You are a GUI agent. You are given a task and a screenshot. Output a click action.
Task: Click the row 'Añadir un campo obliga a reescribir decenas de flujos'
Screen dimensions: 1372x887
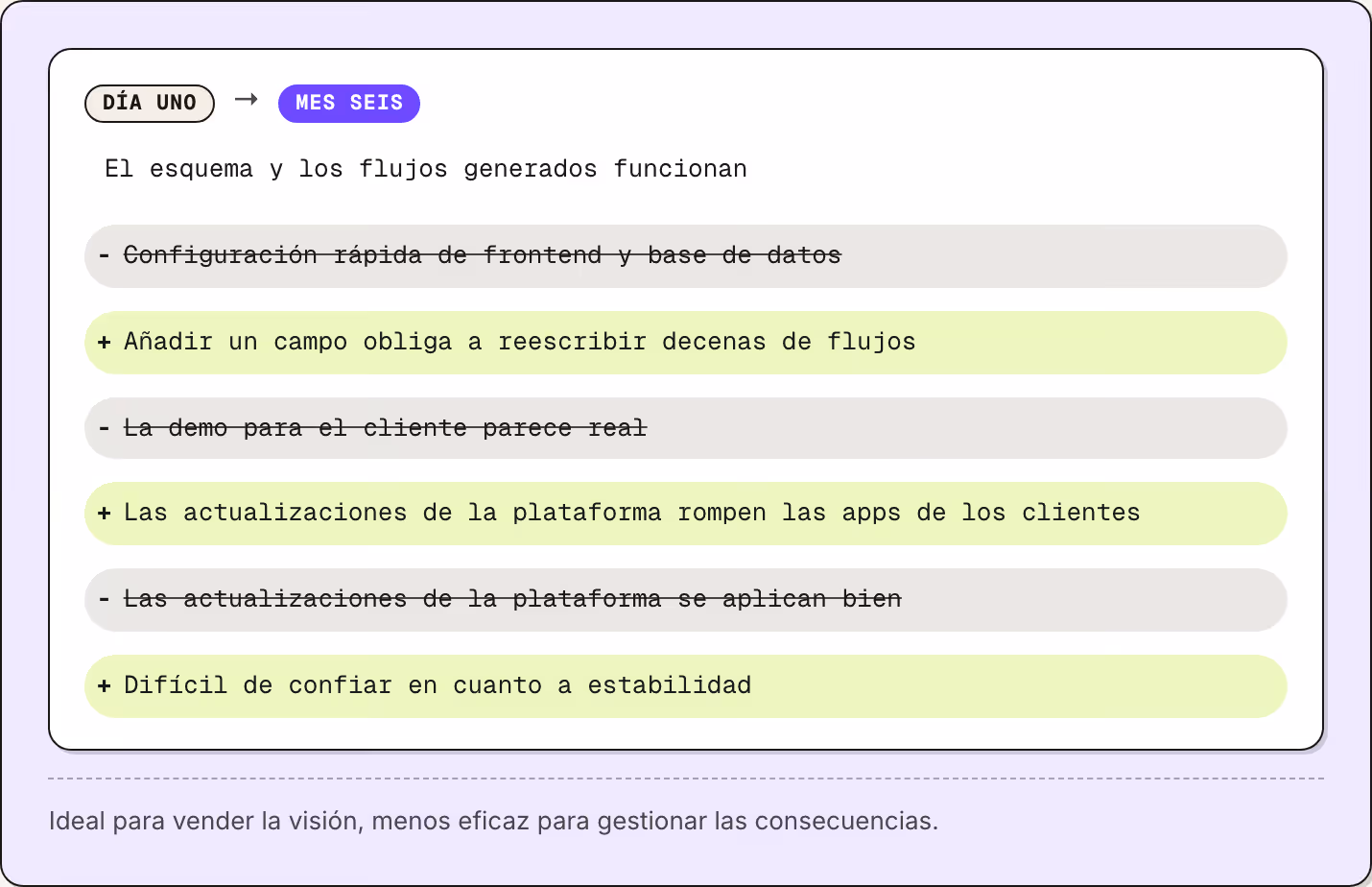(x=685, y=343)
